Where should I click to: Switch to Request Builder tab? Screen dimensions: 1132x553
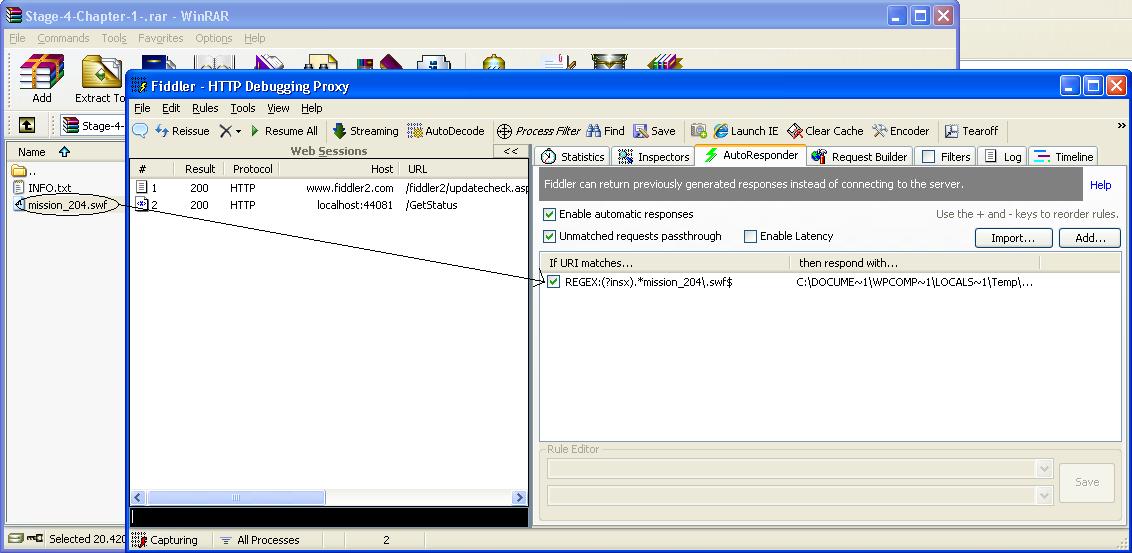click(861, 157)
